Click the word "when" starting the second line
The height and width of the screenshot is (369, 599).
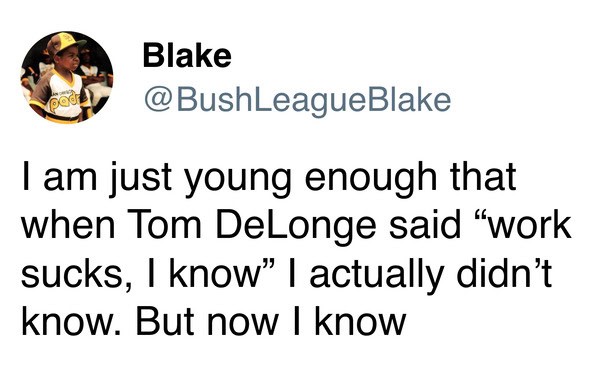(68, 225)
